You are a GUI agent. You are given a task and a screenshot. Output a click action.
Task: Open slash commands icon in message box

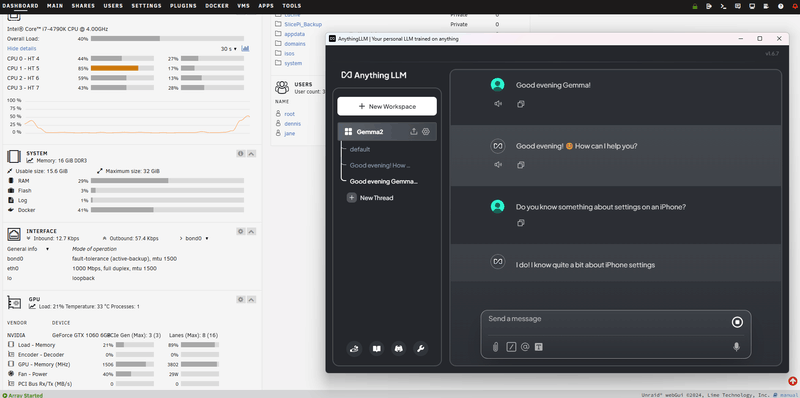[511, 347]
